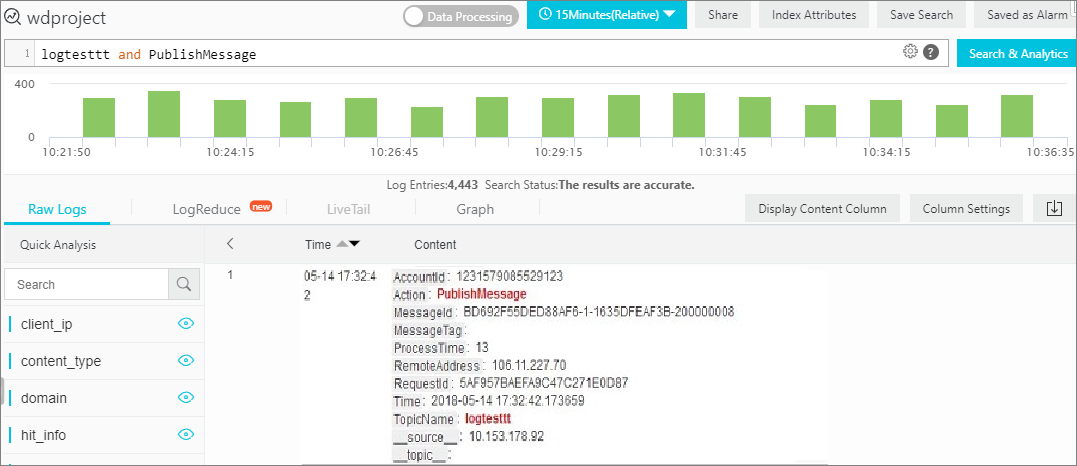Screen dimensions: 1077x466
Task: Open query settings gear icon
Action: (x=911, y=52)
